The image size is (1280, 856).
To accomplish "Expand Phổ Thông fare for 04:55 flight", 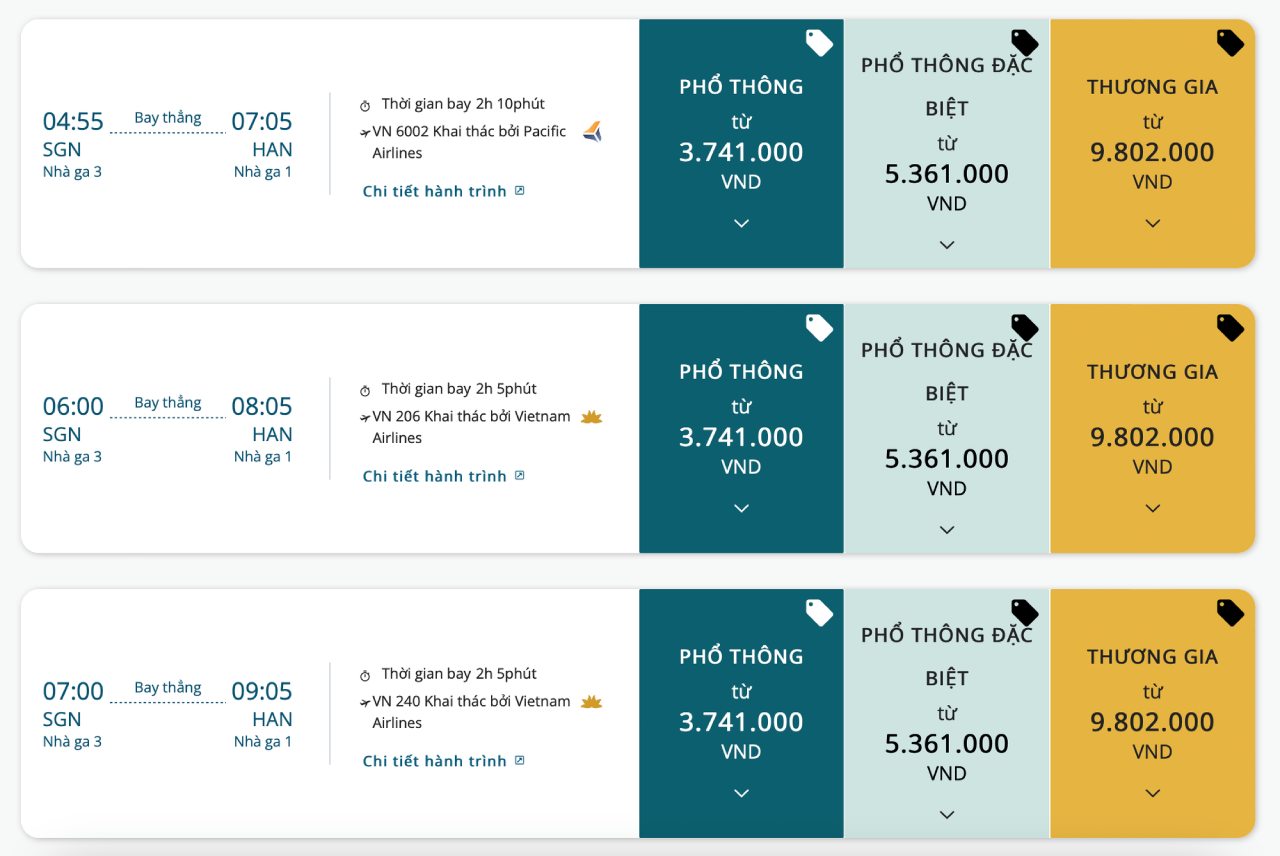I will click(741, 224).
